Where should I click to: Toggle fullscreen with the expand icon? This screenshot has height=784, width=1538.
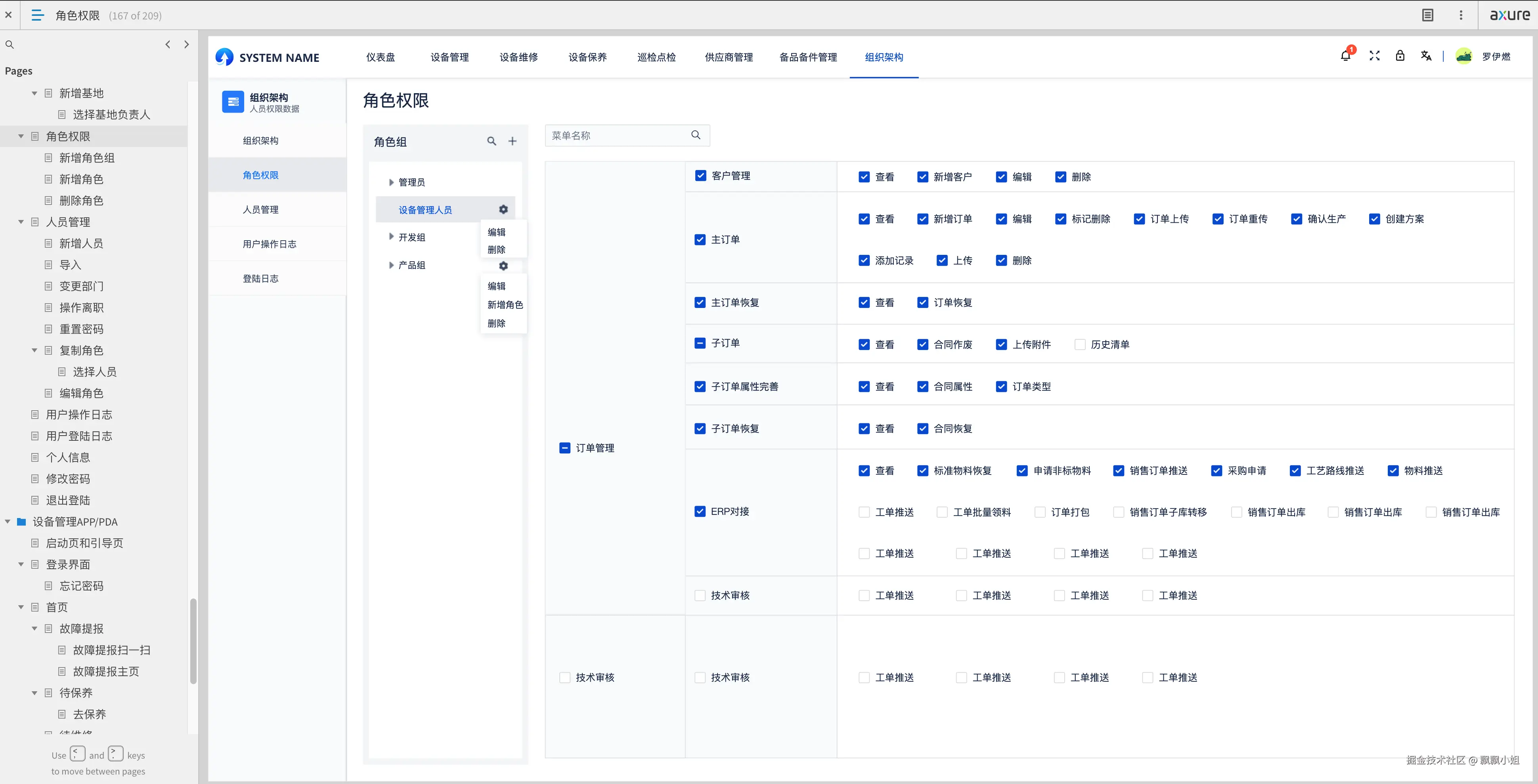click(x=1374, y=56)
